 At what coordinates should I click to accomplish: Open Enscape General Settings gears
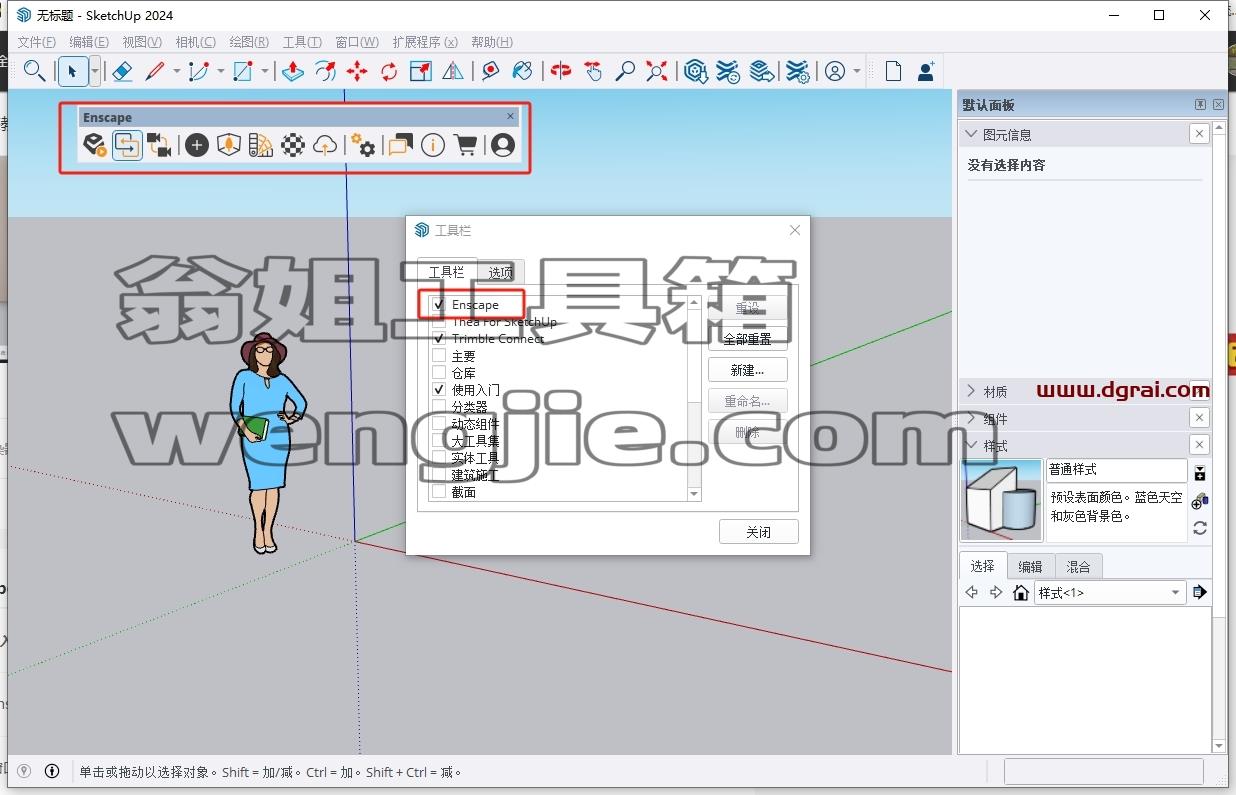point(363,146)
